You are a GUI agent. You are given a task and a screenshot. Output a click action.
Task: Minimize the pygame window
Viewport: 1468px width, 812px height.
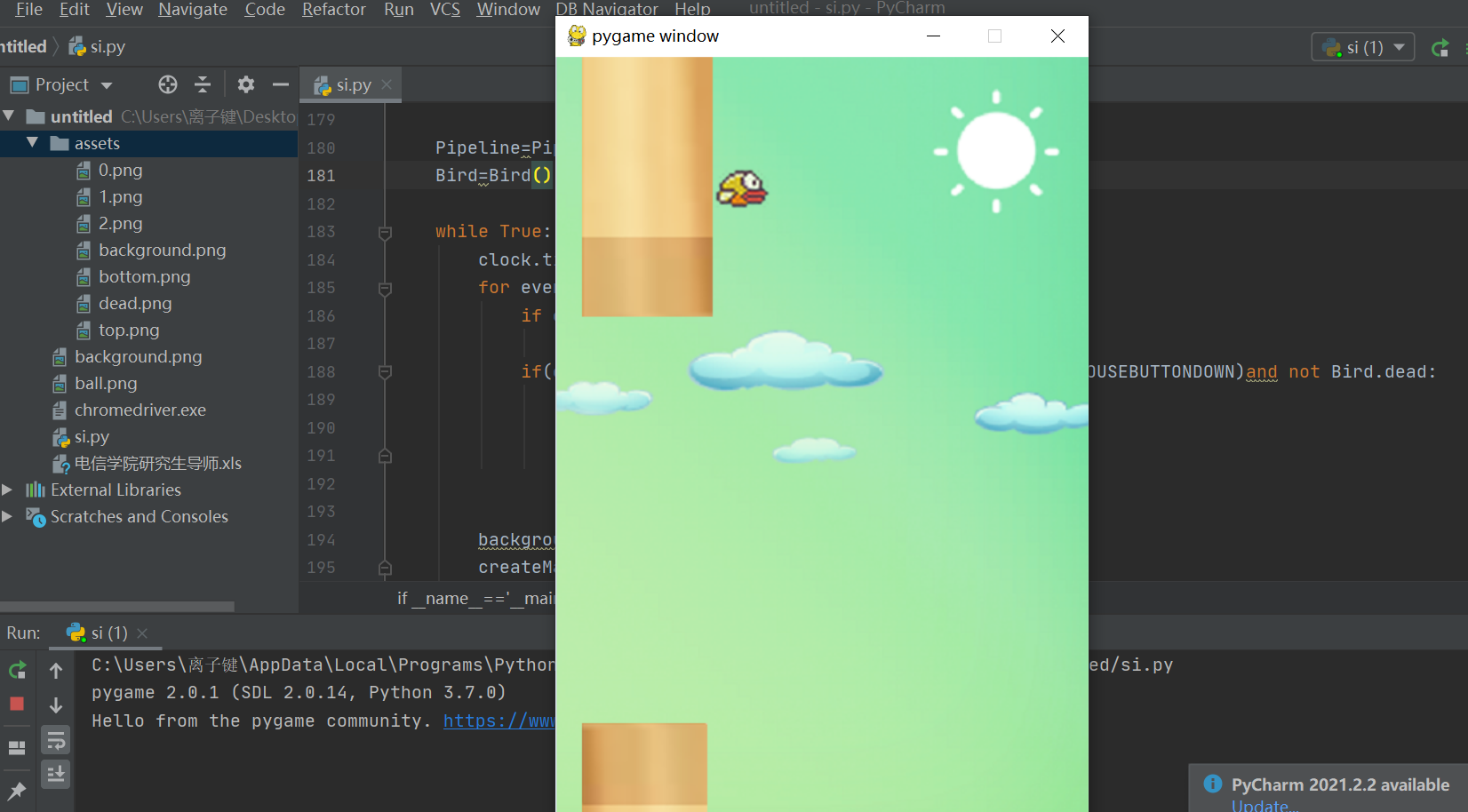pos(933,36)
